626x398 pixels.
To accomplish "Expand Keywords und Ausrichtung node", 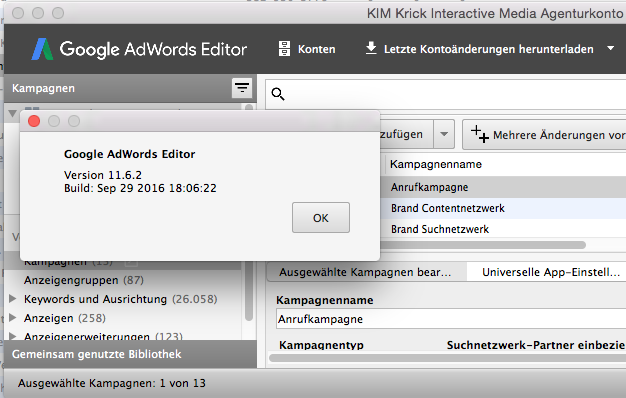I will point(13,298).
